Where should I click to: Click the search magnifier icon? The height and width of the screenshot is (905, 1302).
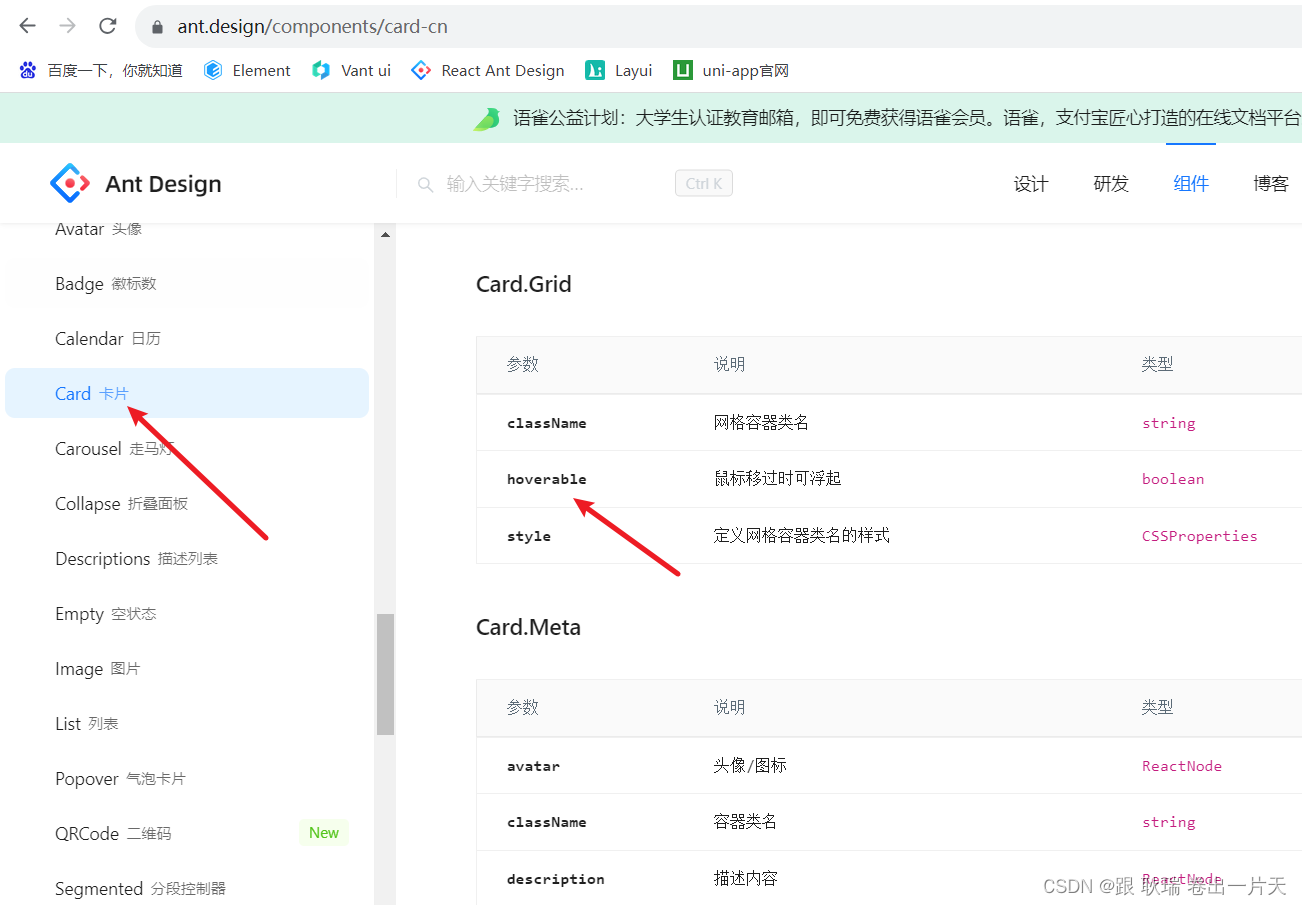pos(425,184)
